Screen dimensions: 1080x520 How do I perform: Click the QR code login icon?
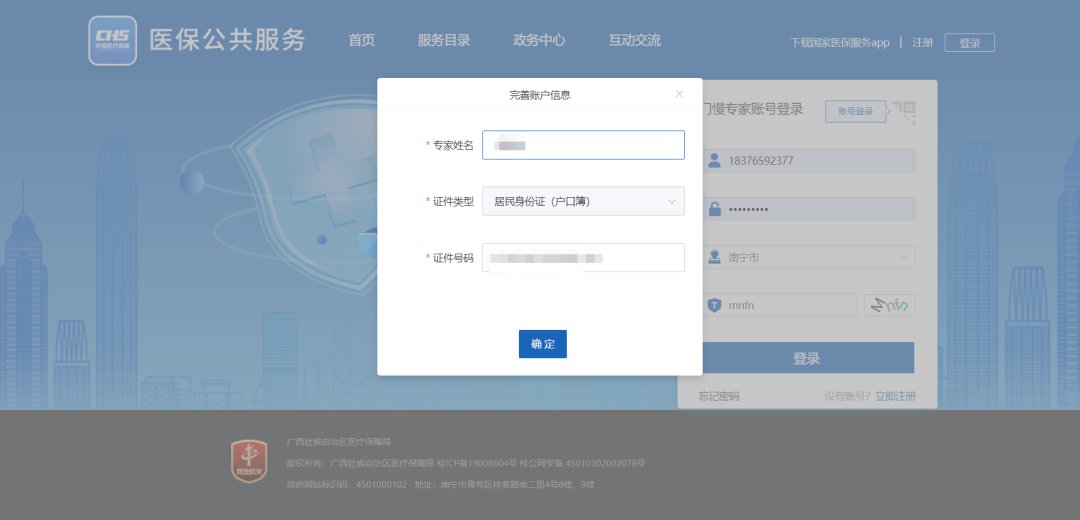pos(903,111)
